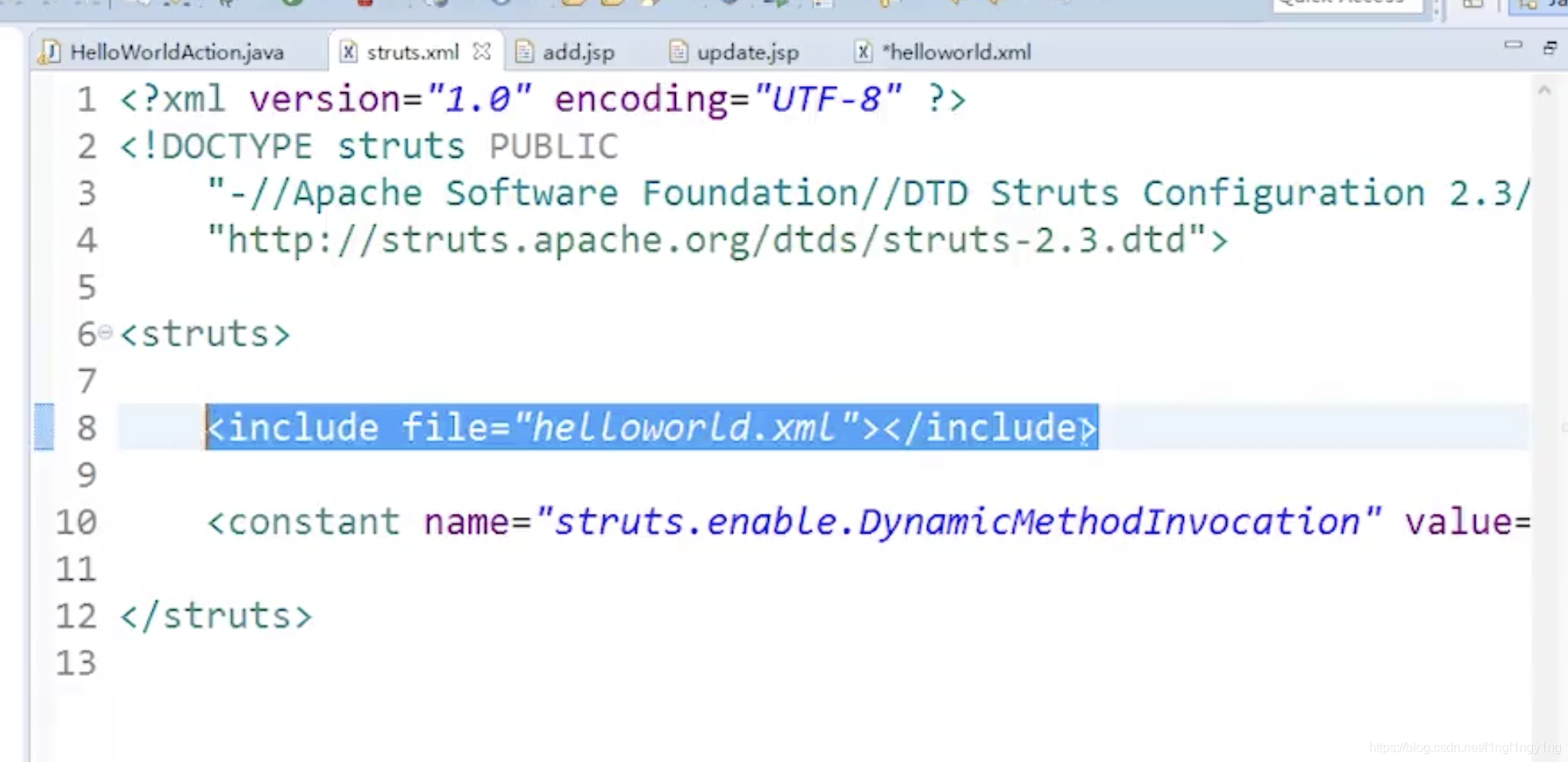This screenshot has width=1568, height=762.
Task: Click the "UTF-8" encoding value
Action: point(828,99)
